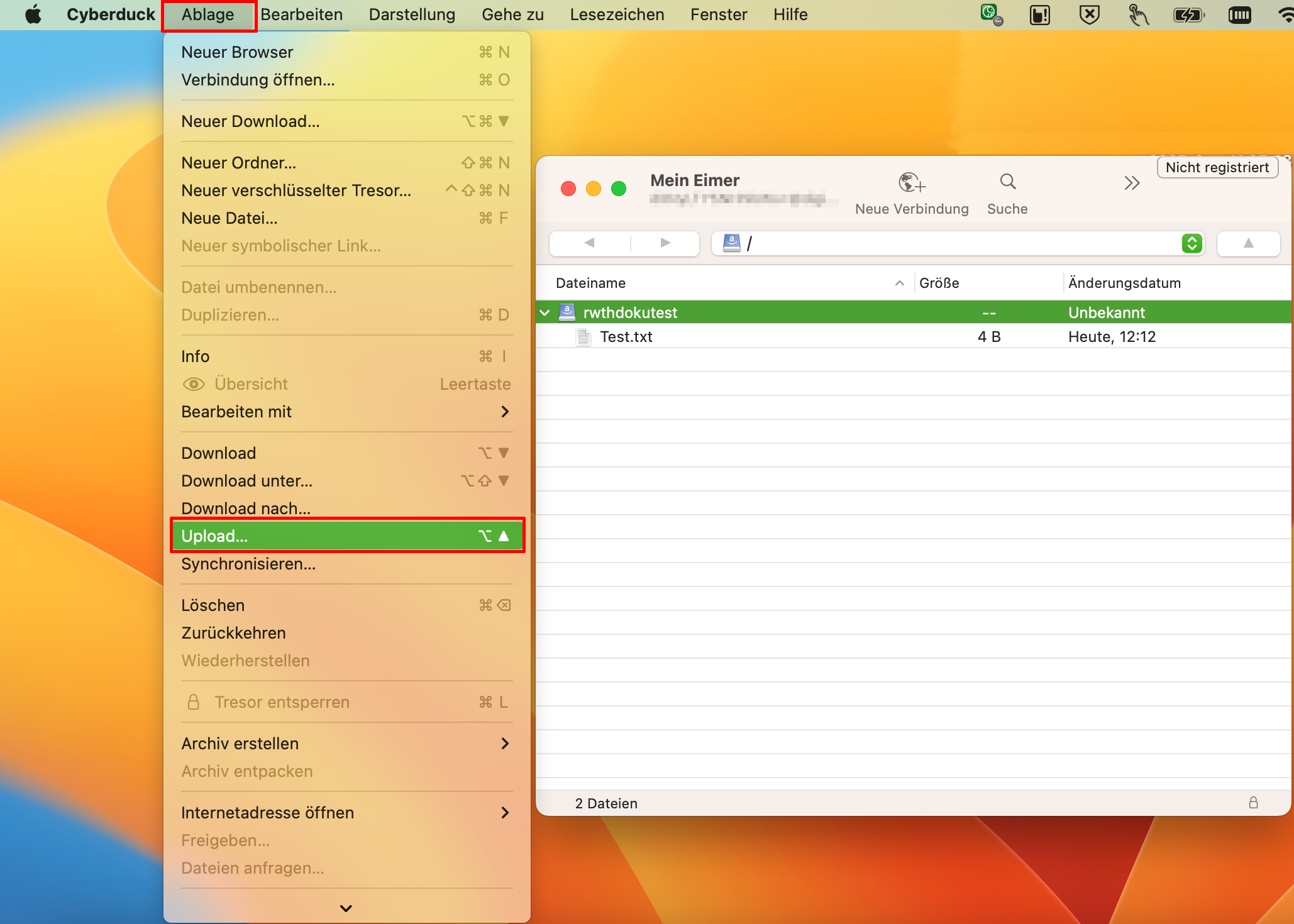Image resolution: width=1294 pixels, height=924 pixels.
Task: Click the Test.txt file icon
Action: coord(583,337)
